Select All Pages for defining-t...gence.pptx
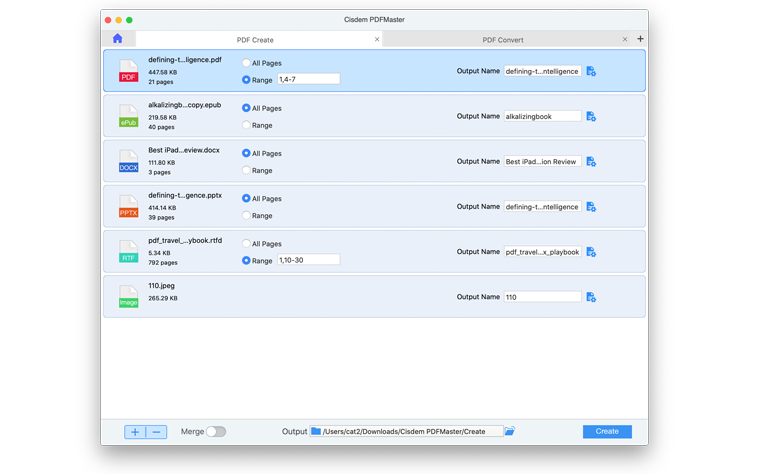Screen dimensions: 760x474 click(x=246, y=198)
